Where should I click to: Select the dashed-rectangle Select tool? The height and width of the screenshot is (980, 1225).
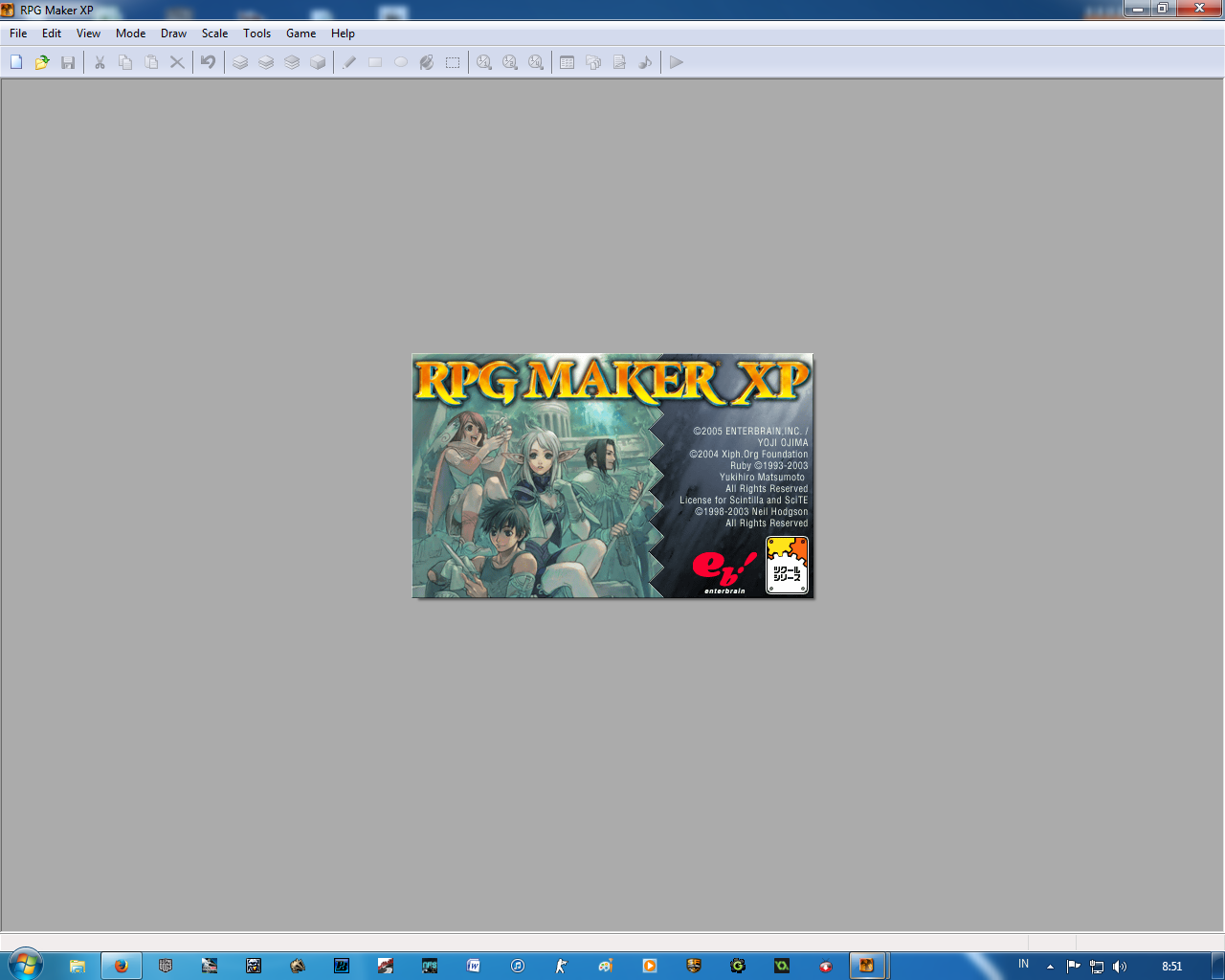click(x=453, y=62)
